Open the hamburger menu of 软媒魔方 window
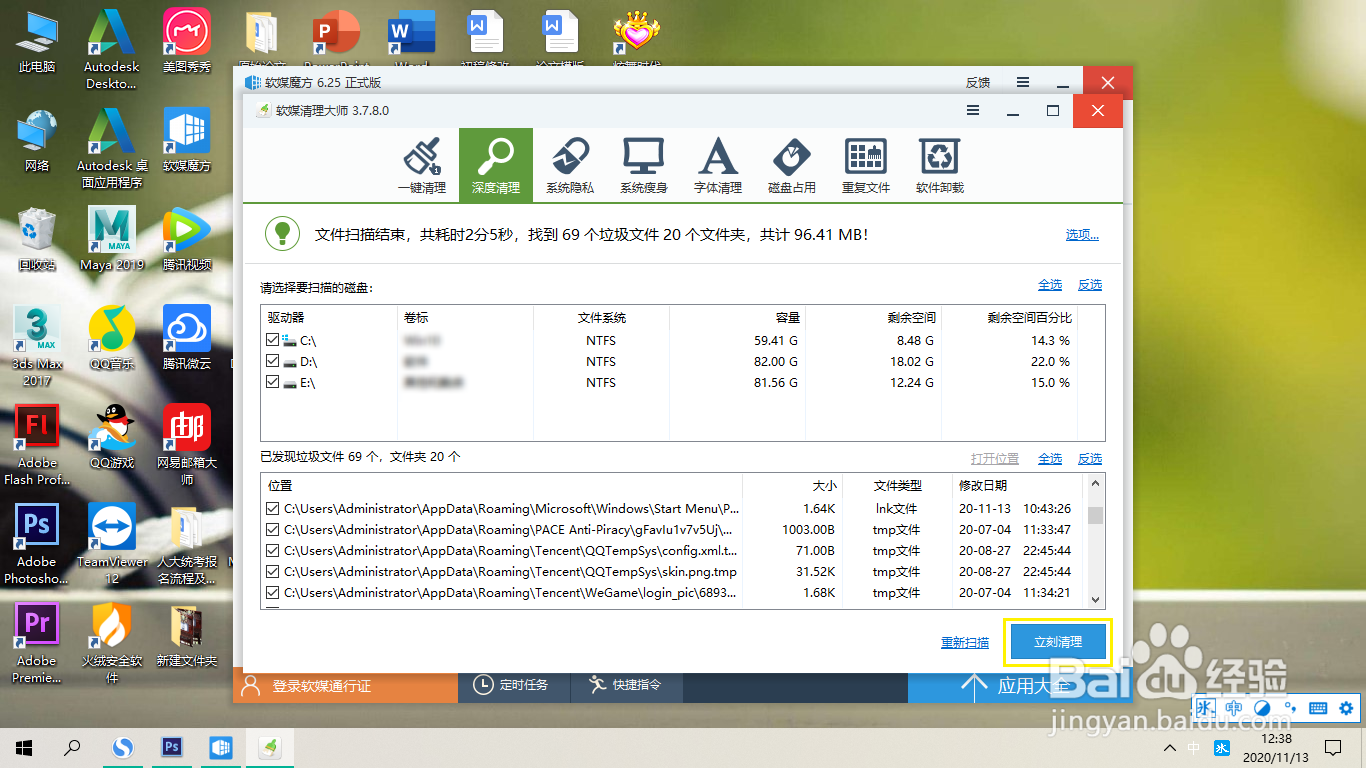Screen dimensions: 1366x768 (1022, 82)
